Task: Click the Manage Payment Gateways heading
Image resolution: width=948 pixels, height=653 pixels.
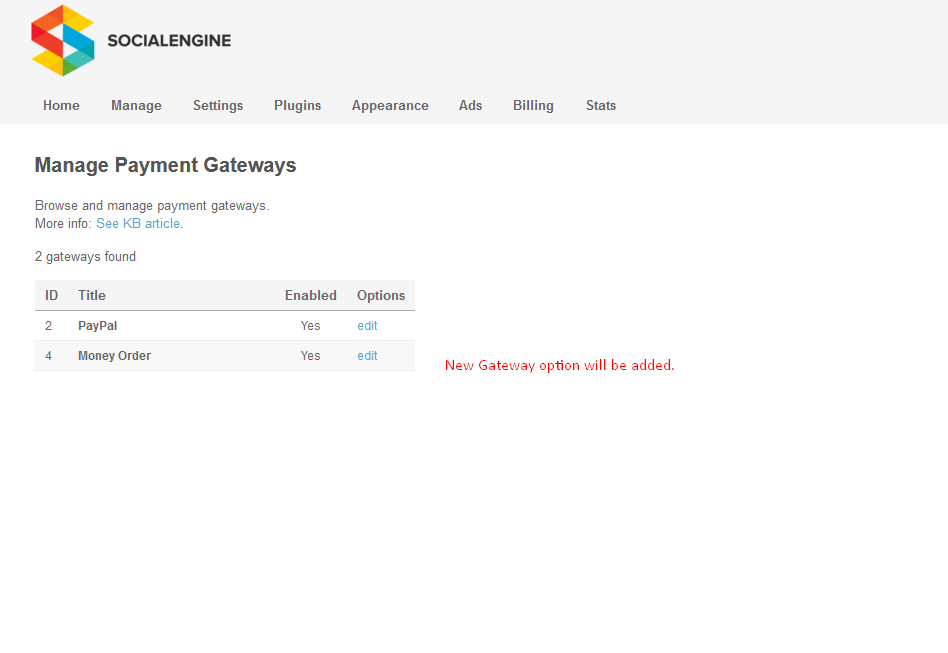Action: pyautogui.click(x=165, y=165)
